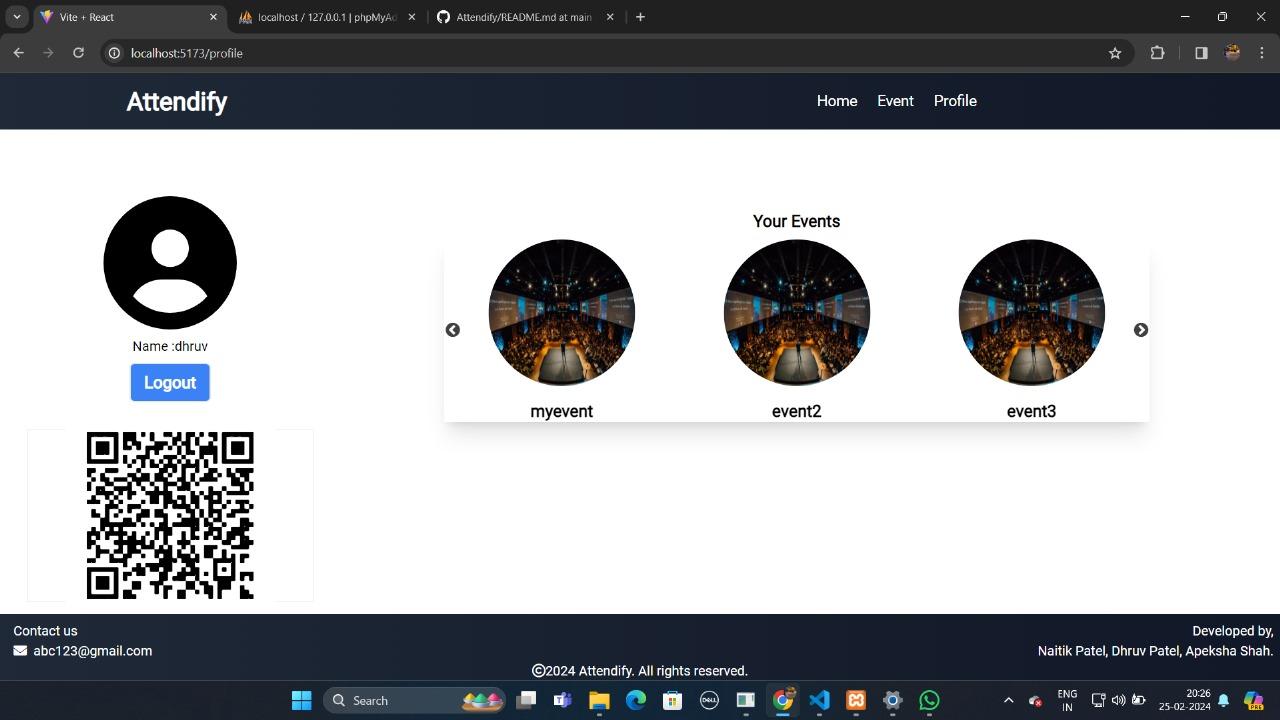This screenshot has width=1280, height=720.
Task: Open Settings gear from the taskbar
Action: click(892, 700)
